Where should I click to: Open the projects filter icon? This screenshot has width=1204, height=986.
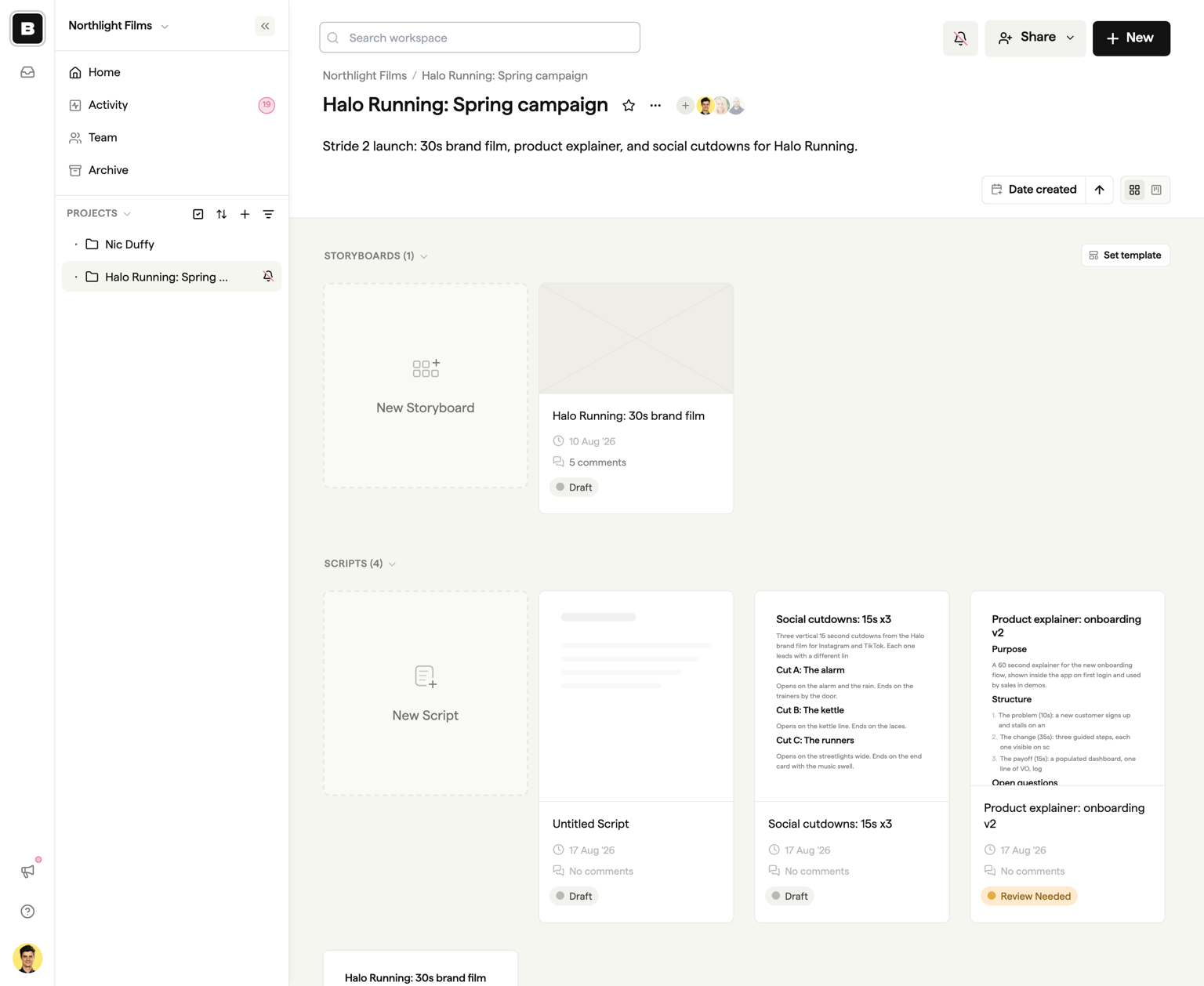[268, 214]
